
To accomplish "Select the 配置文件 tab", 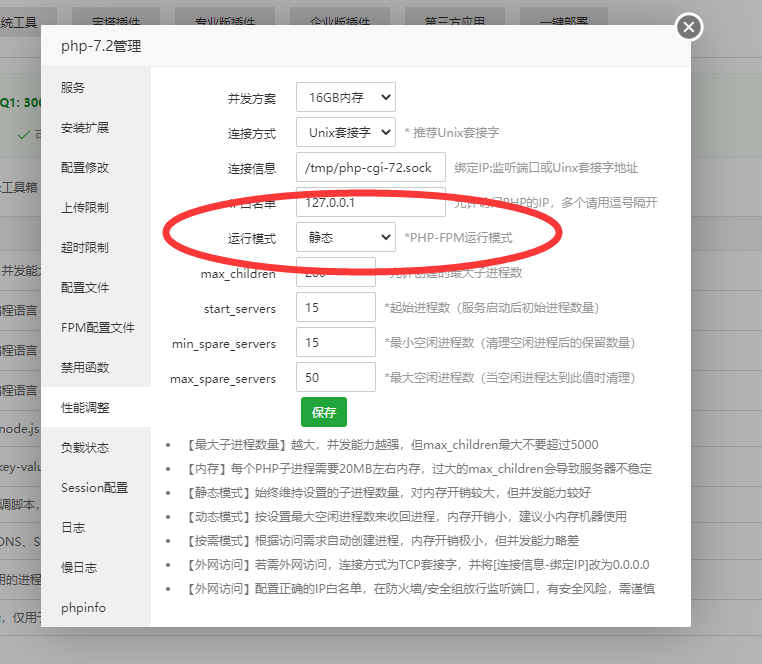I will 85,288.
